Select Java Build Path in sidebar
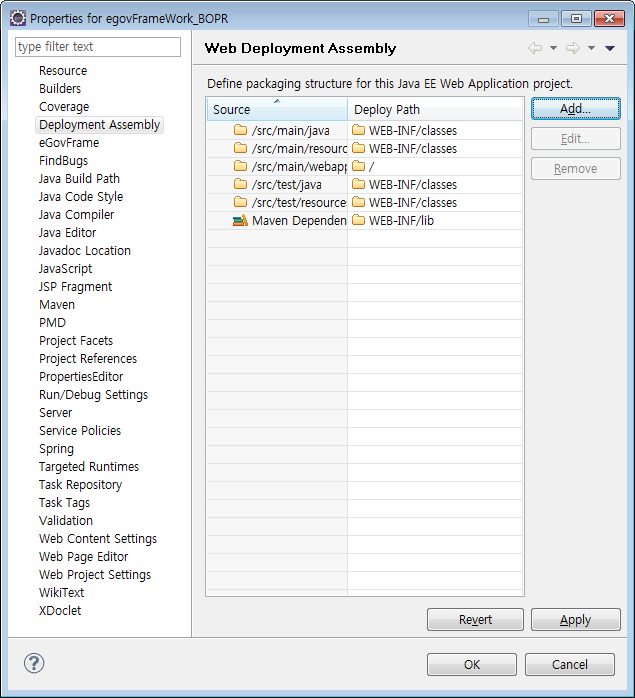The height and width of the screenshot is (698, 635). coord(79,178)
